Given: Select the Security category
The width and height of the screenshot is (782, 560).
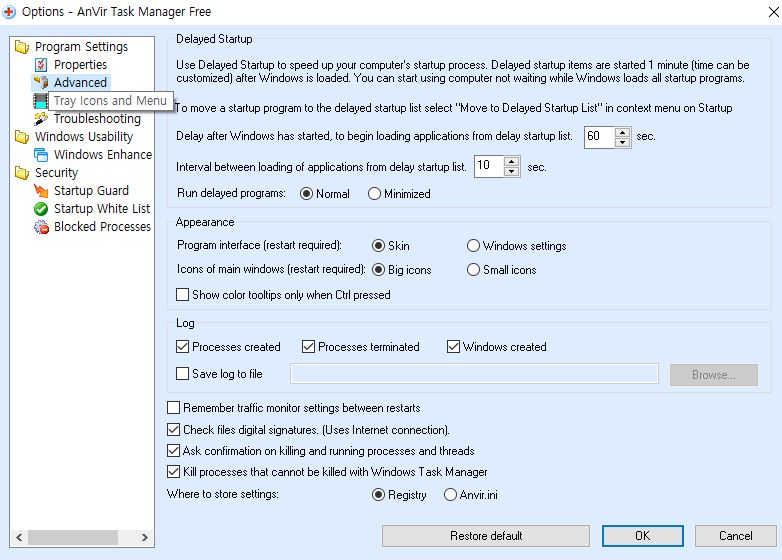Looking at the screenshot, I should coord(56,173).
